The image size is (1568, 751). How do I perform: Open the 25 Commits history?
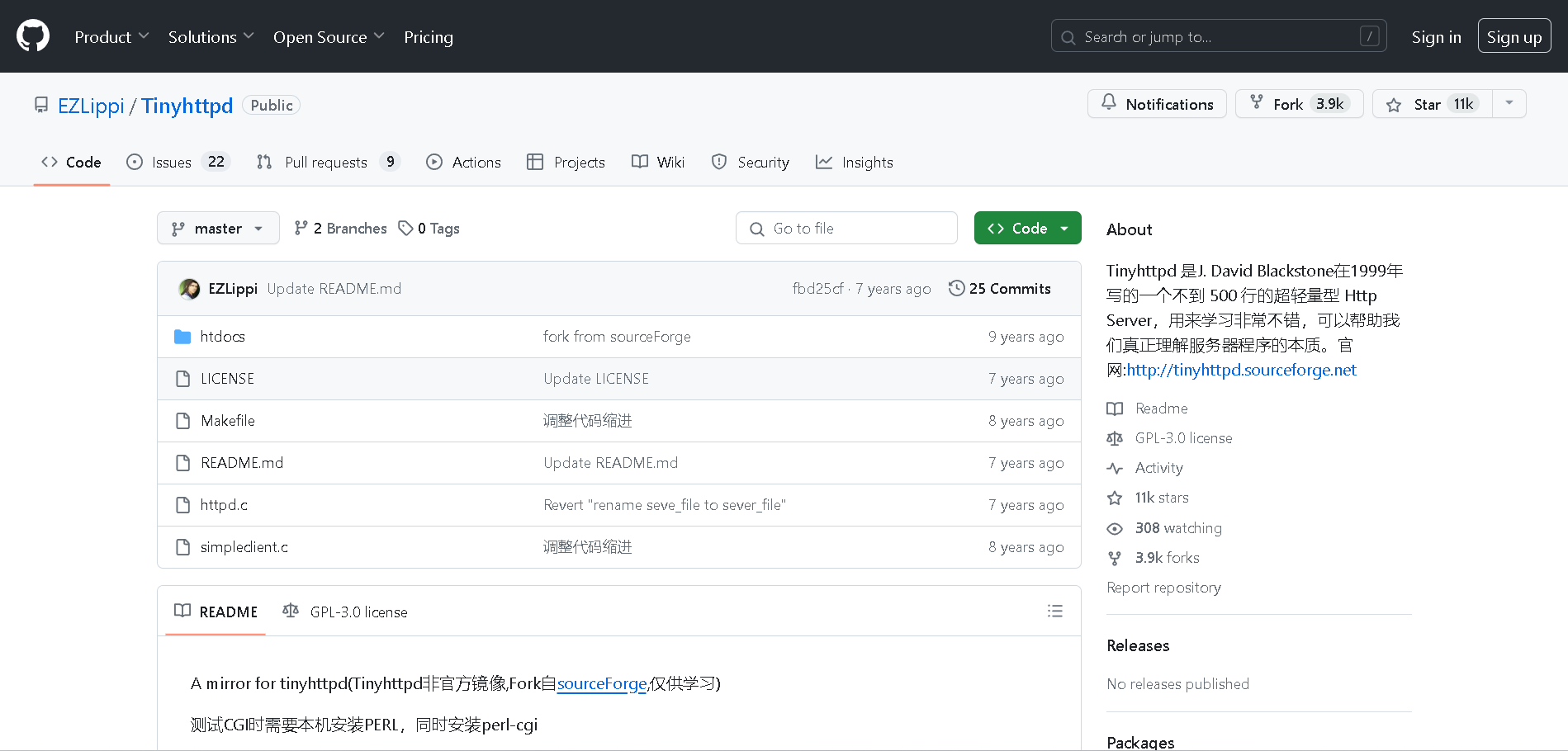pos(1000,289)
